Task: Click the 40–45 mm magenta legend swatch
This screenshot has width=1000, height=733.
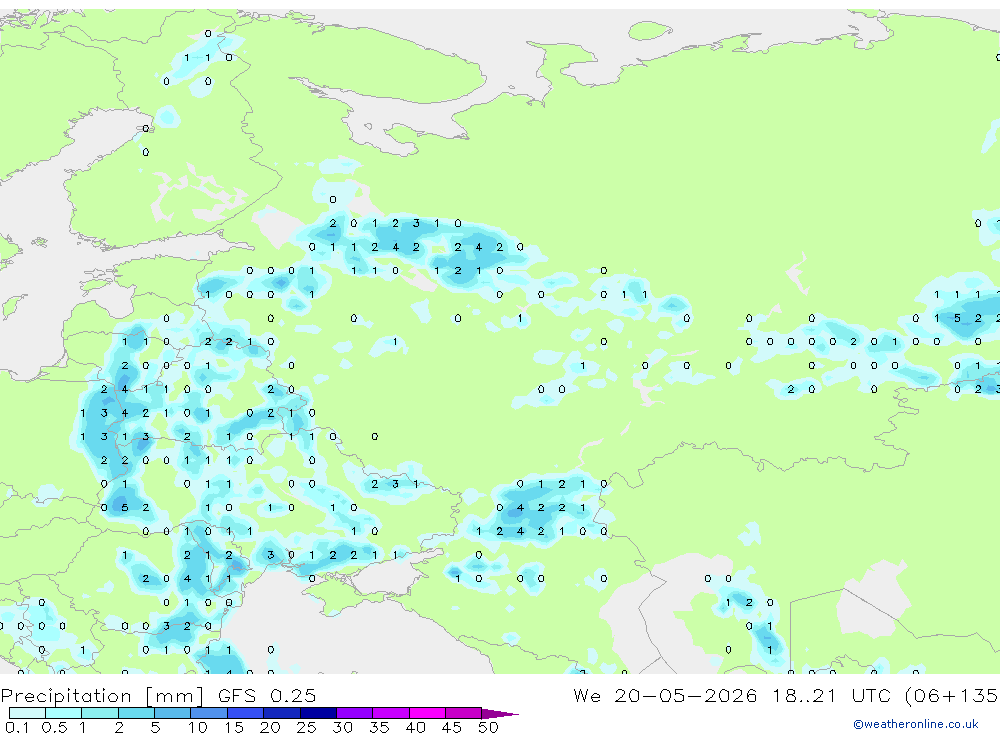Action: click(427, 713)
